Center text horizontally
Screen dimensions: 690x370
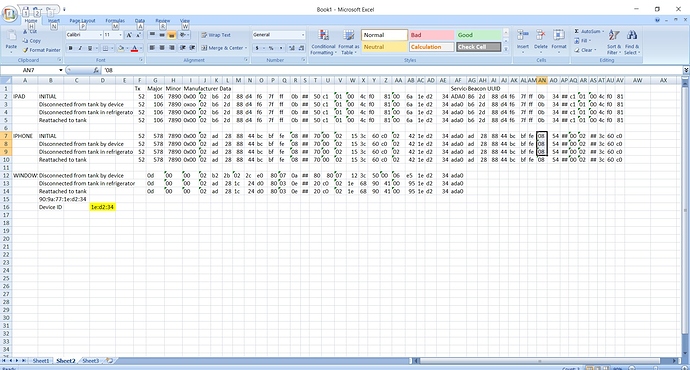tap(162, 48)
